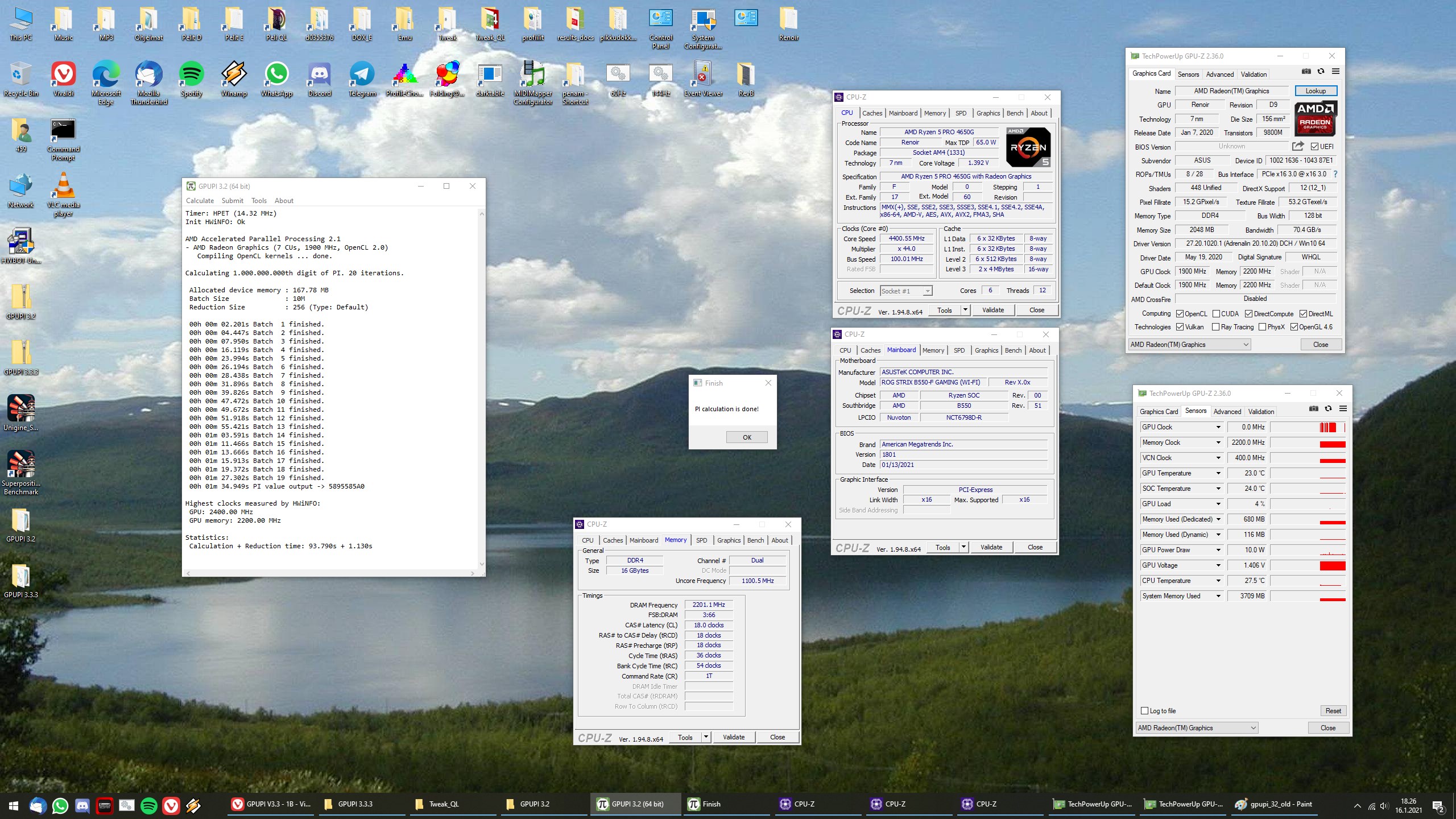Open Event Viewer desktop shortcut

(x=704, y=78)
